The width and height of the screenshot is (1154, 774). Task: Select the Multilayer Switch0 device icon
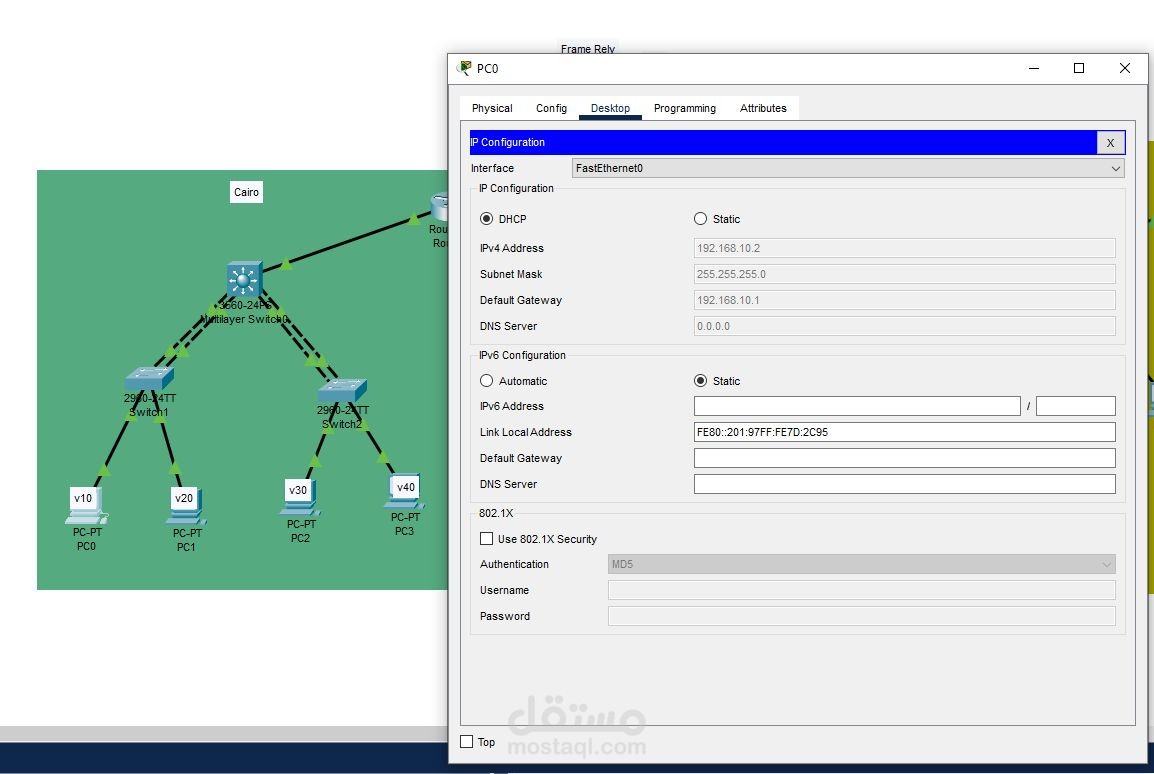coord(244,279)
